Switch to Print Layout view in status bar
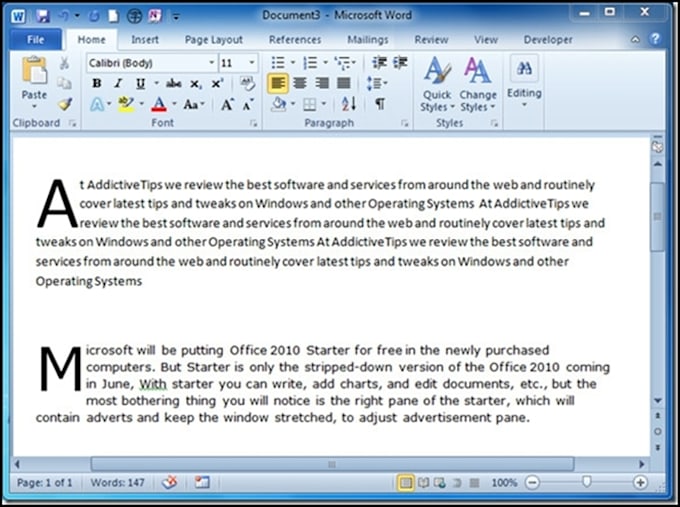 [x=405, y=482]
